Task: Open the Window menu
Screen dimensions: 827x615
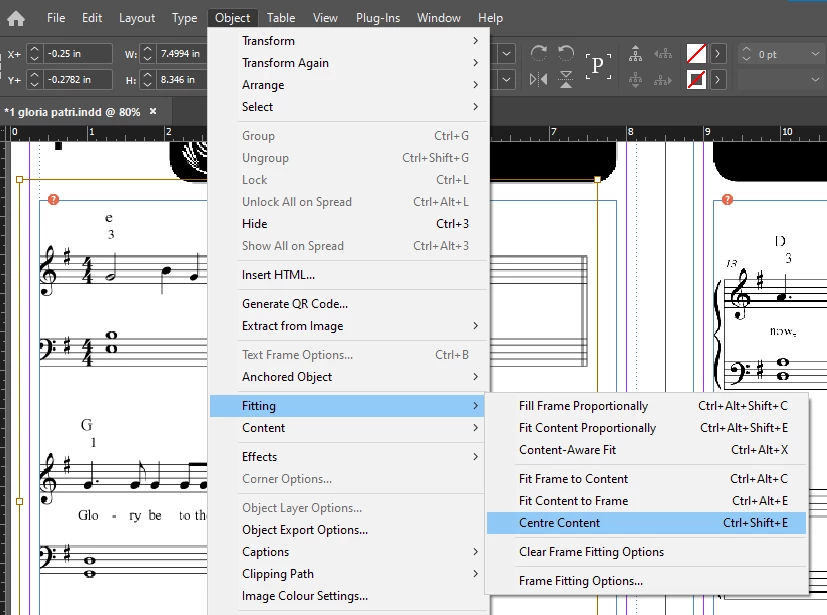Action: (439, 18)
